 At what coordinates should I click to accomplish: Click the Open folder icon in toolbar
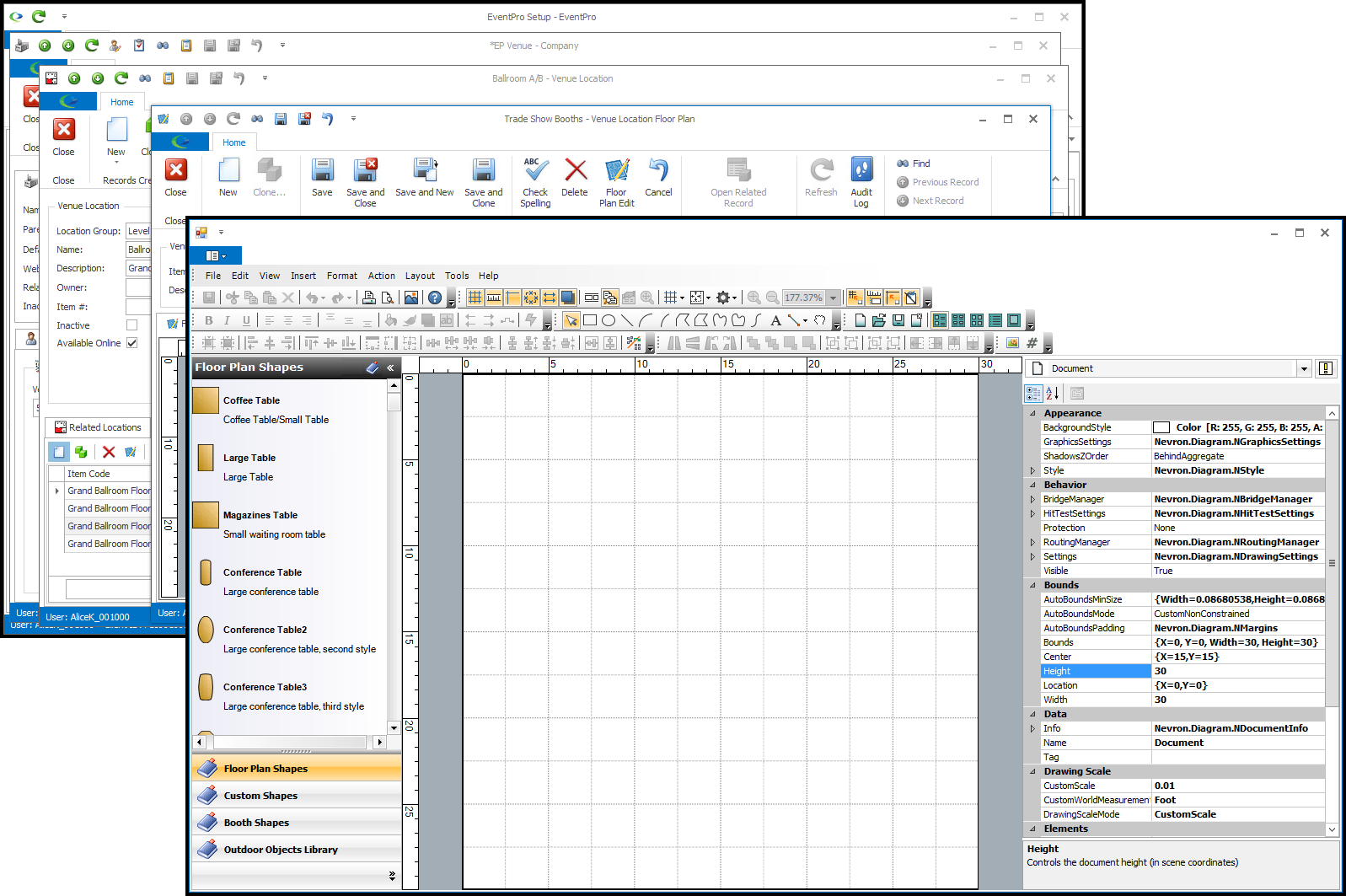878,320
